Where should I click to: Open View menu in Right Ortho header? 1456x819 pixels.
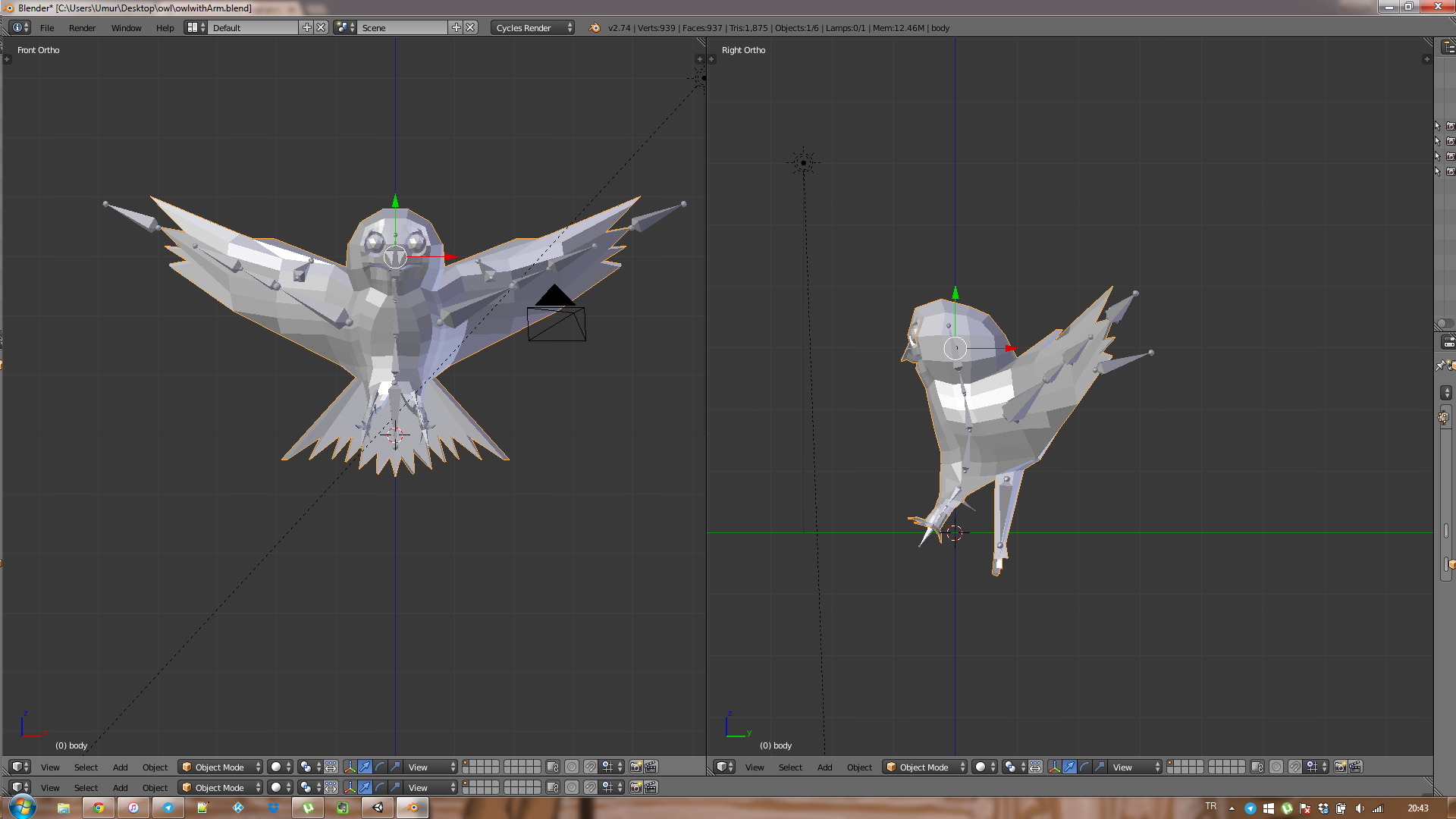(x=755, y=767)
